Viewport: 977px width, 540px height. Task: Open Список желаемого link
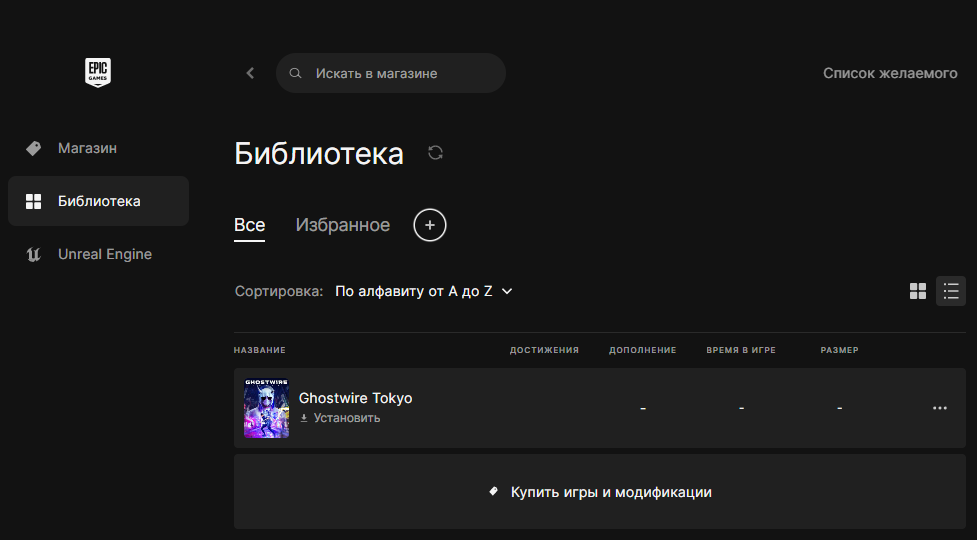click(890, 73)
